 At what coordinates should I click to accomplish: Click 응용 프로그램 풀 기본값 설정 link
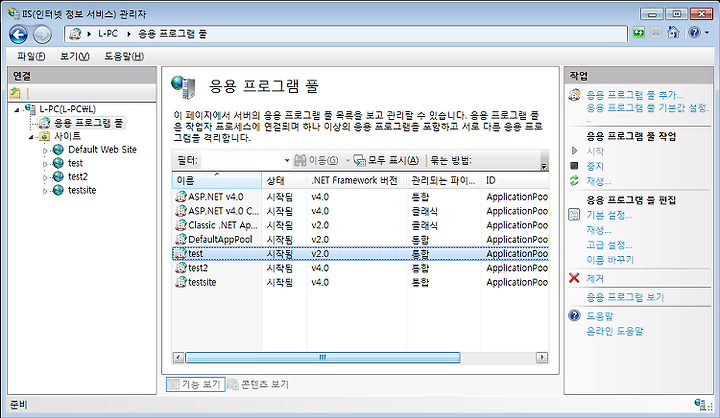click(648, 108)
